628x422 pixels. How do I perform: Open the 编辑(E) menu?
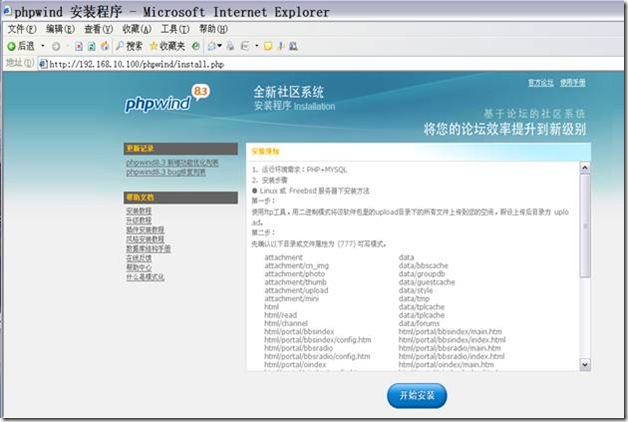point(60,29)
